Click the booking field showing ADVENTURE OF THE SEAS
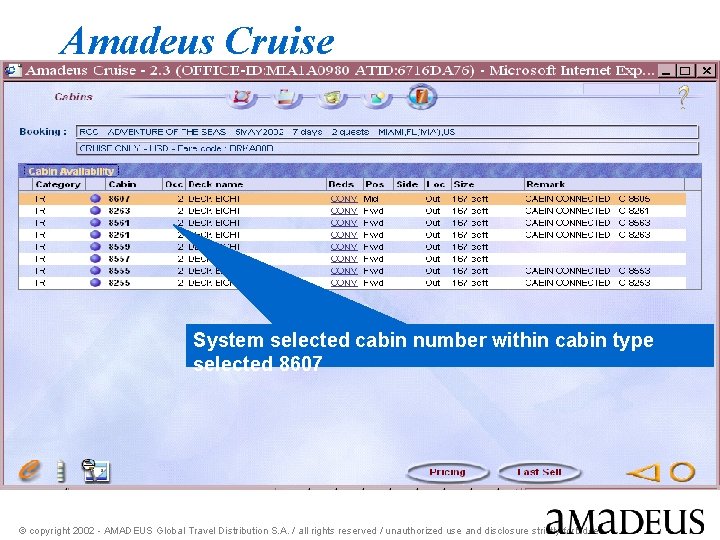This screenshot has width=720, height=540. (x=387, y=132)
